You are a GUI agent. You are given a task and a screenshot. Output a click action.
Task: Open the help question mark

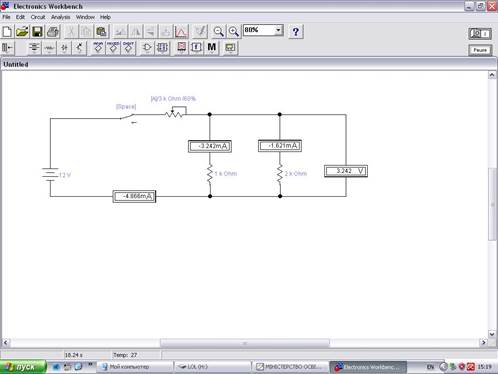[x=296, y=32]
